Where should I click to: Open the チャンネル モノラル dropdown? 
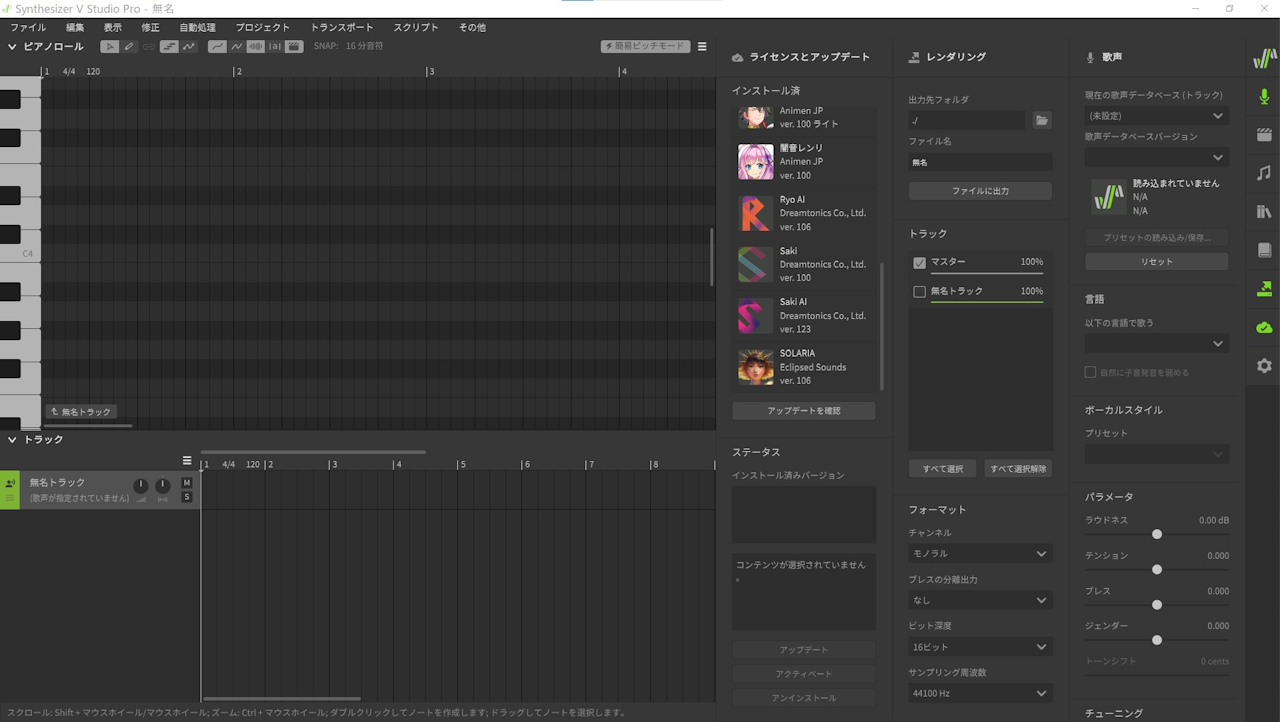click(980, 553)
